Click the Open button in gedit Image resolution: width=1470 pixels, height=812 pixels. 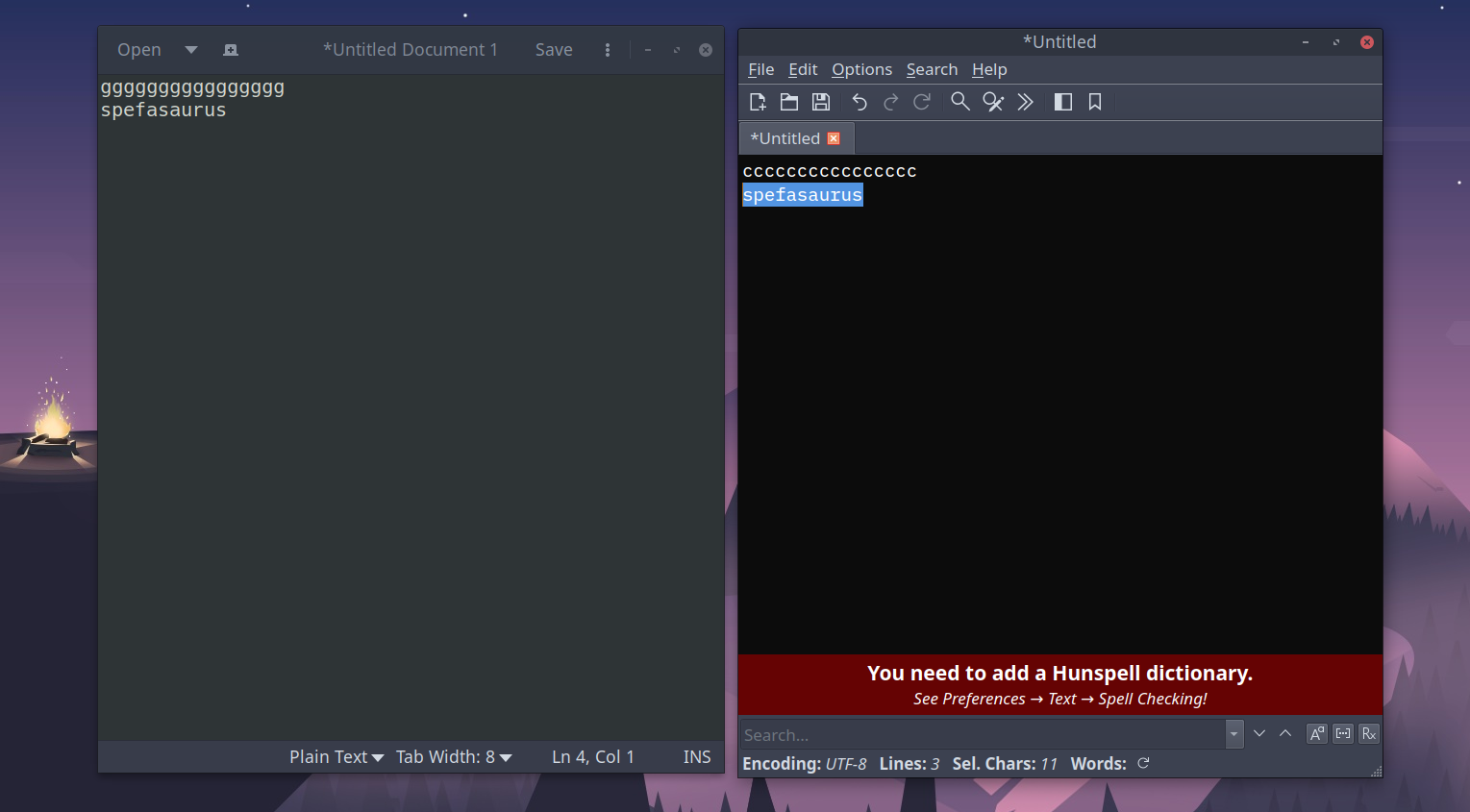click(x=139, y=50)
